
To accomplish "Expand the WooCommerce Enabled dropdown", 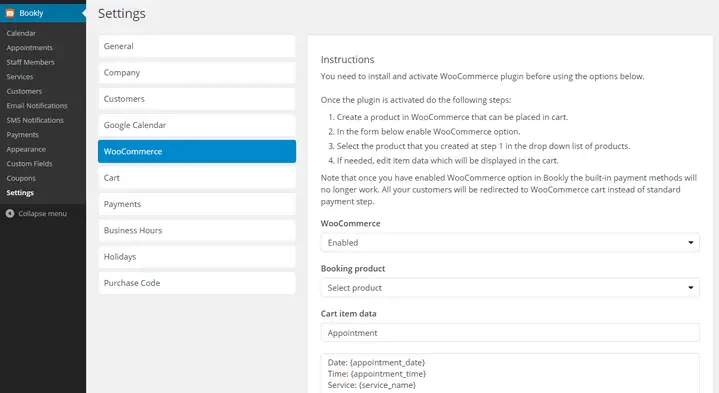I will (x=510, y=243).
